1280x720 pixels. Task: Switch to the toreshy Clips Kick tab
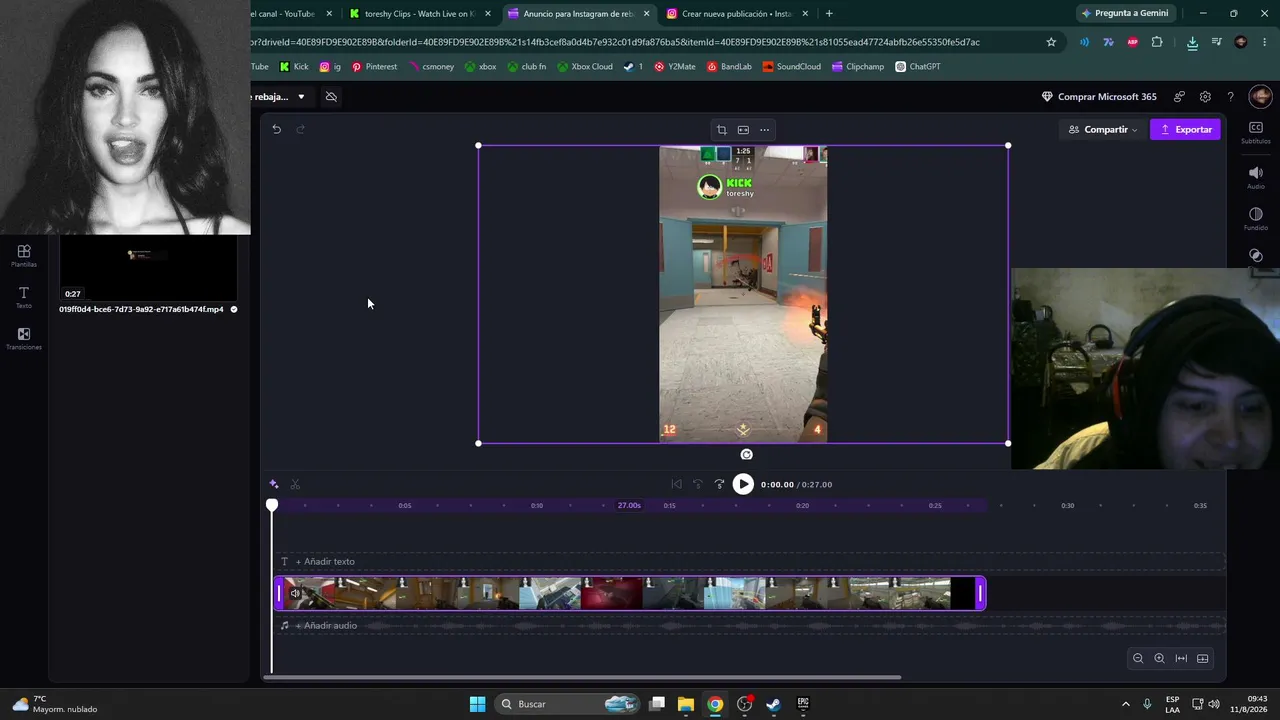420,14
